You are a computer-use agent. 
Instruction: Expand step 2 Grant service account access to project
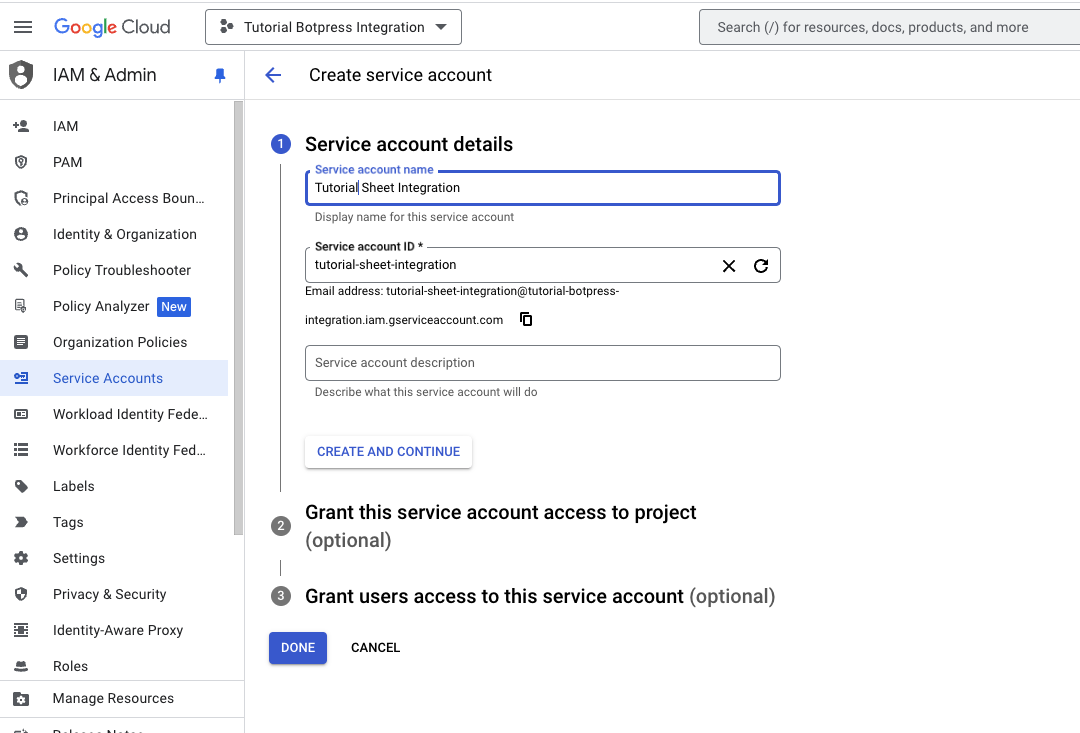(500, 513)
